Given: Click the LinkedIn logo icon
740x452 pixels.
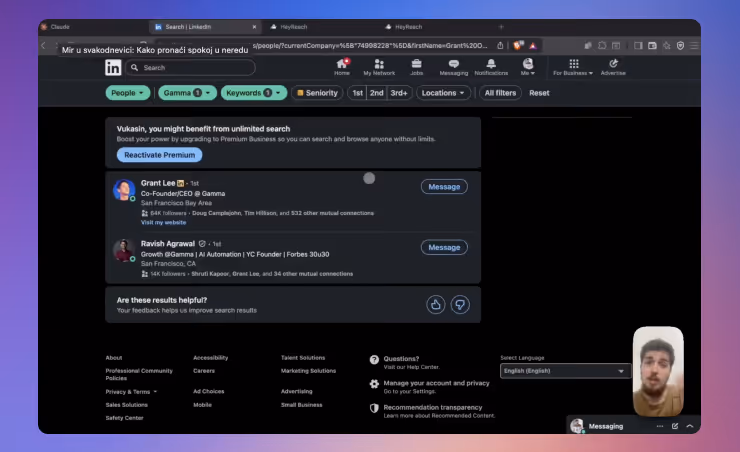Looking at the screenshot, I should click(x=113, y=67).
